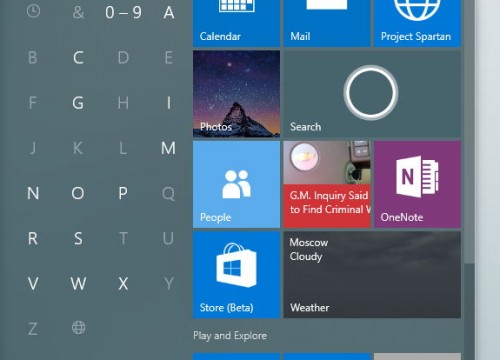The height and width of the screenshot is (360, 500).
Task: Jump to apps starting with V
Action: 33,284
